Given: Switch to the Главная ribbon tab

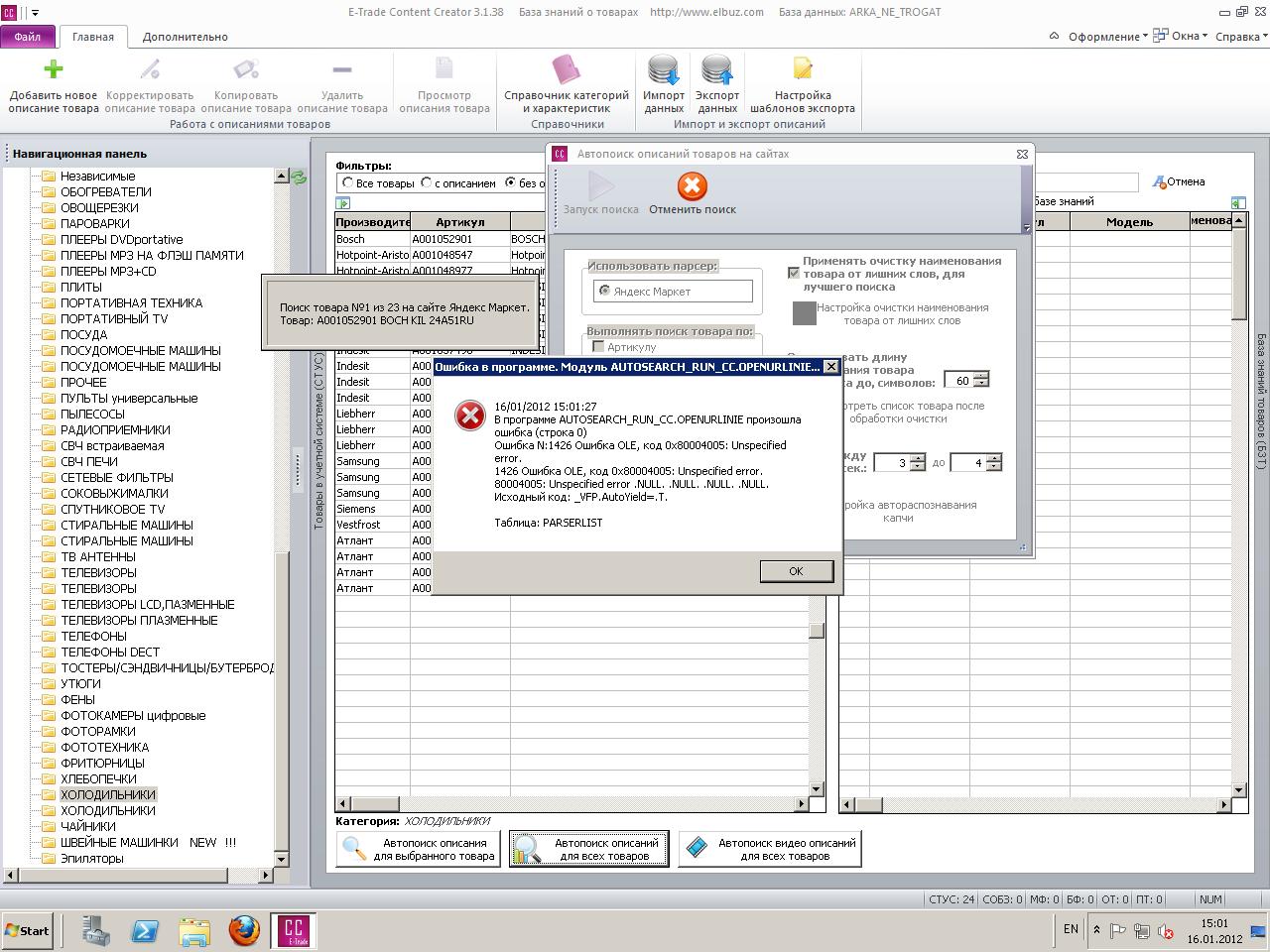Looking at the screenshot, I should click(93, 37).
